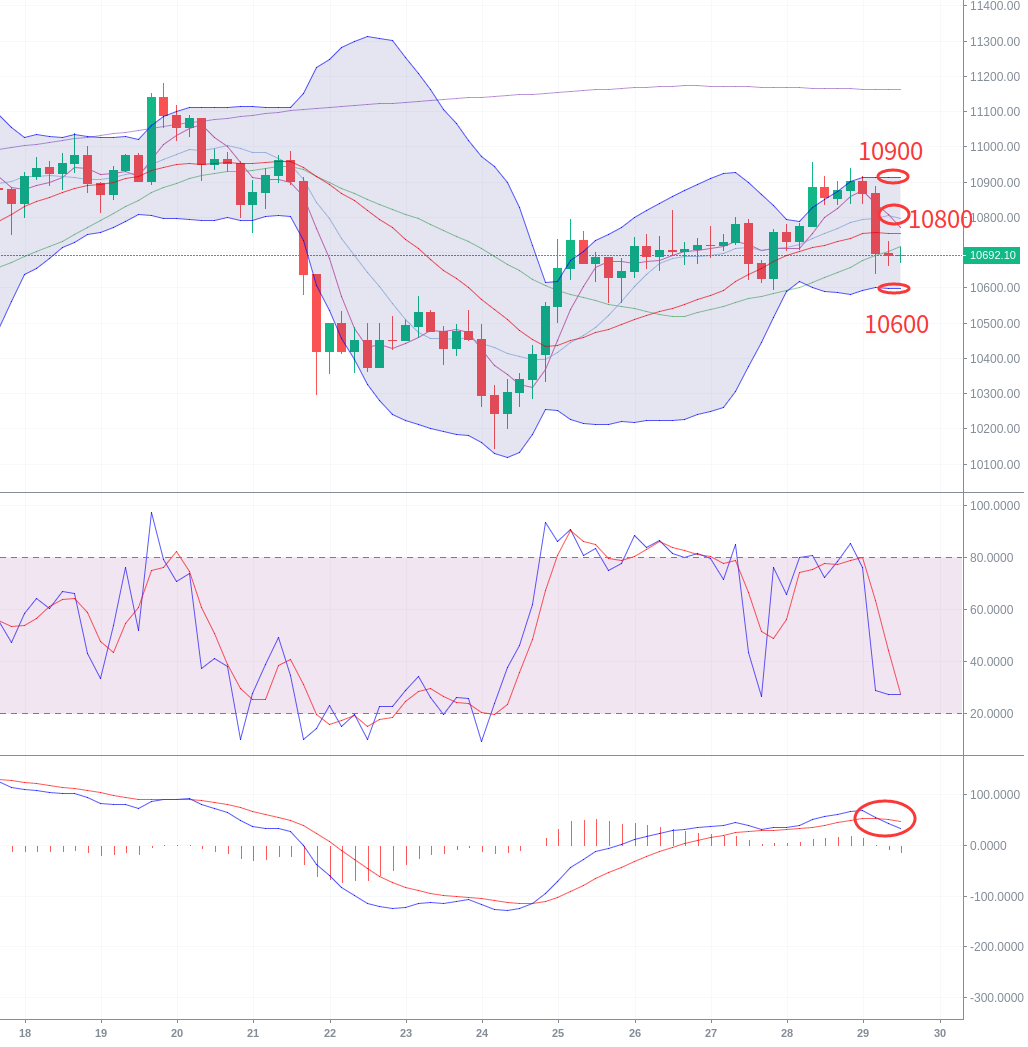Click the 11000.00 price axis label
This screenshot has height=1047, width=1028.
pyautogui.click(x=995, y=147)
